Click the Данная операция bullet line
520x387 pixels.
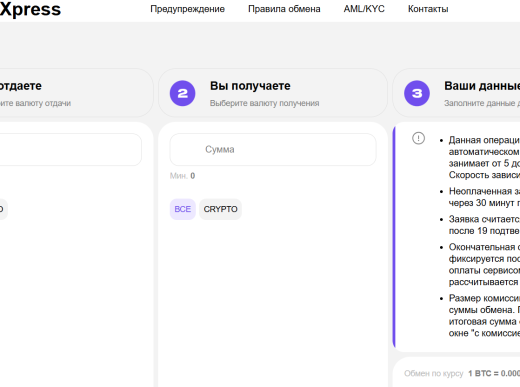coord(484,157)
